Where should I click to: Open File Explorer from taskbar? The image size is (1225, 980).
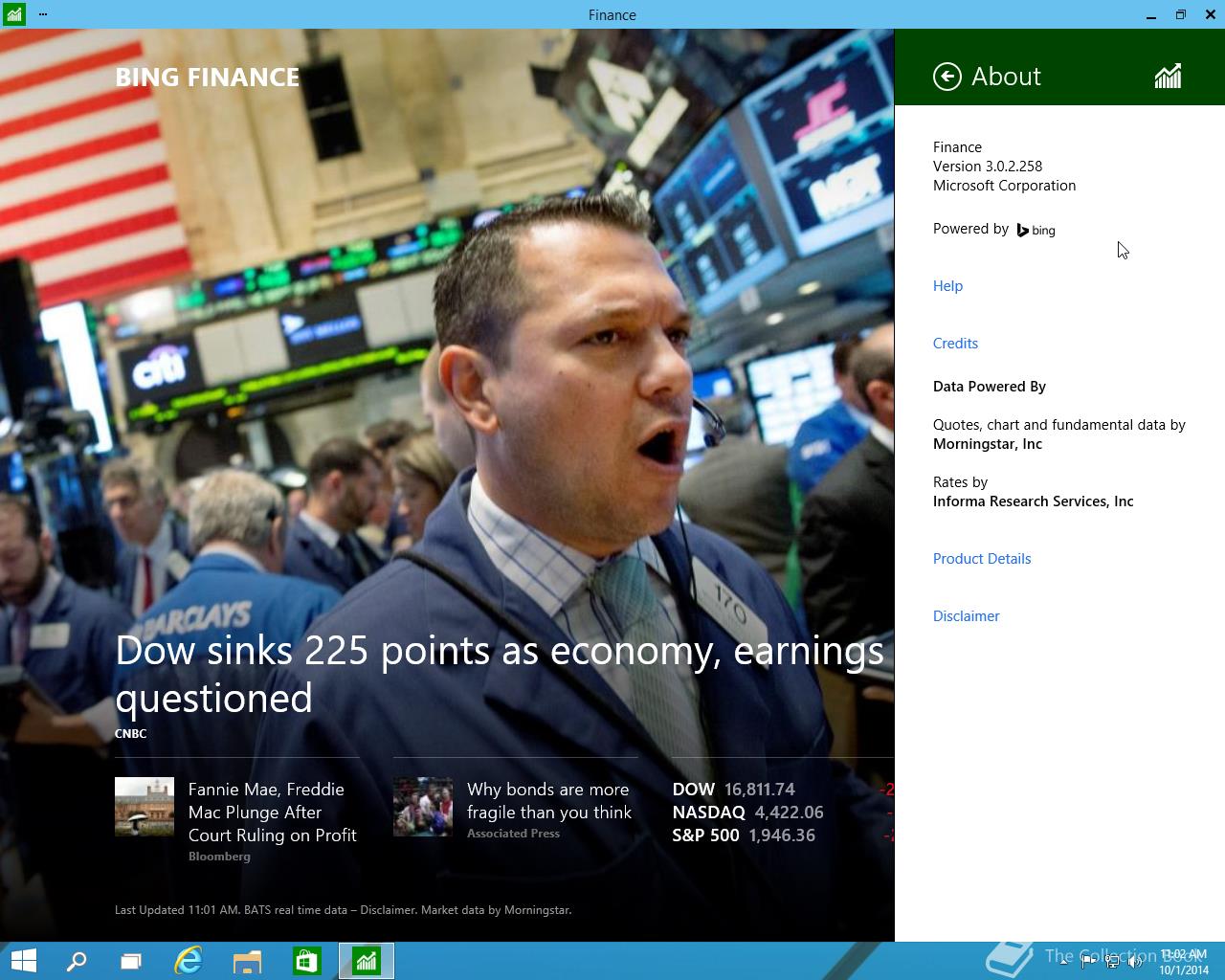tap(247, 961)
